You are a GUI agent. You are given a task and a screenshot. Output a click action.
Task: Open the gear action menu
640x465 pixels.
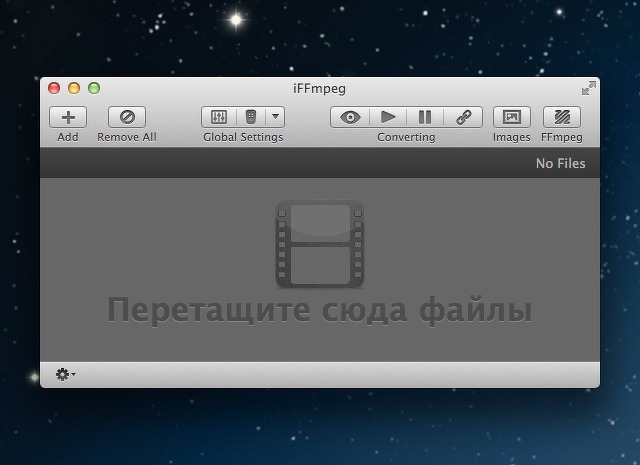point(65,374)
